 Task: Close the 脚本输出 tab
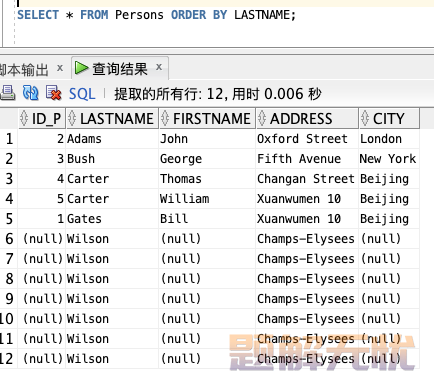point(60,68)
